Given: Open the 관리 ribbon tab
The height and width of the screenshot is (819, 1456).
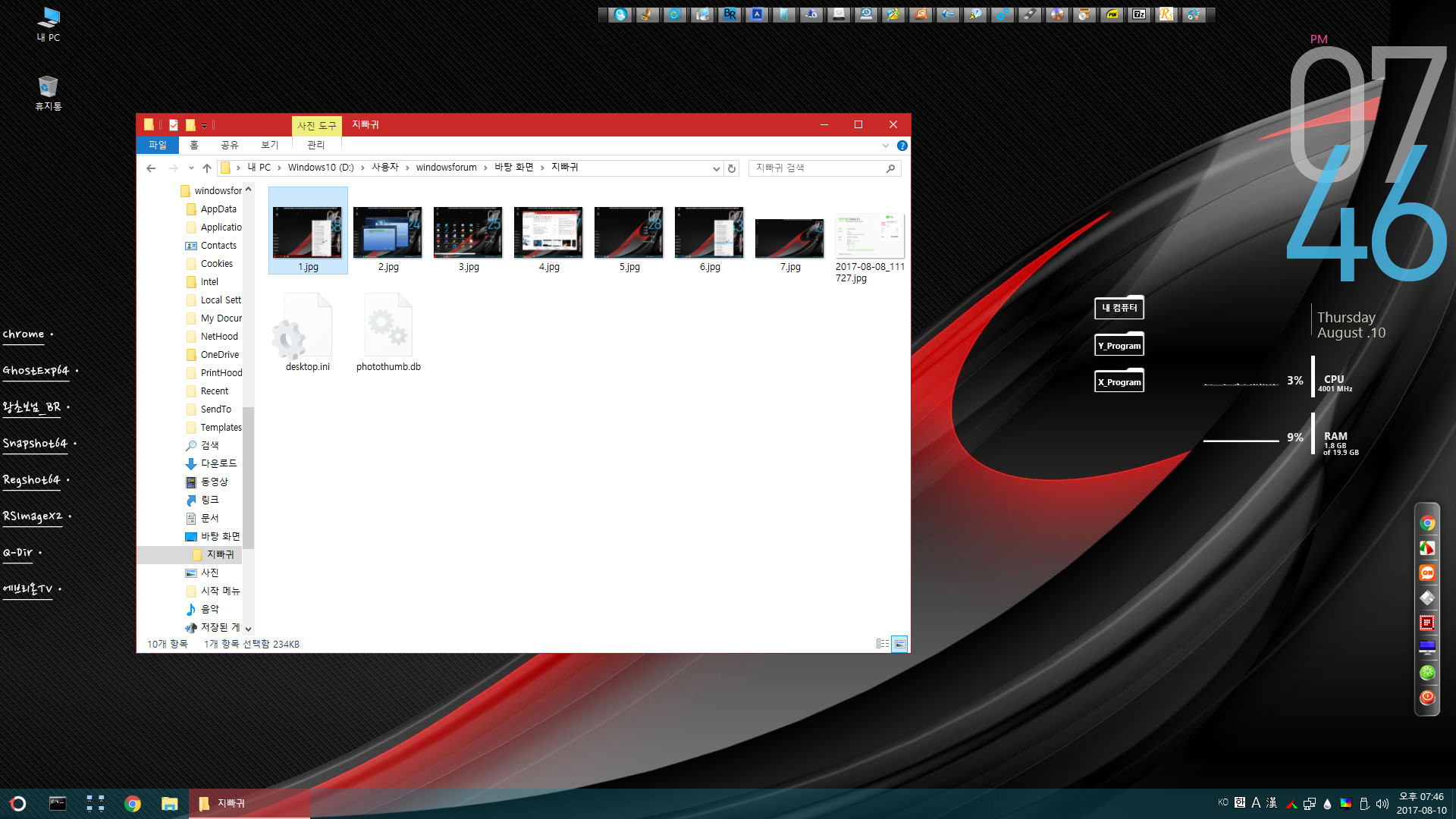Looking at the screenshot, I should (316, 145).
